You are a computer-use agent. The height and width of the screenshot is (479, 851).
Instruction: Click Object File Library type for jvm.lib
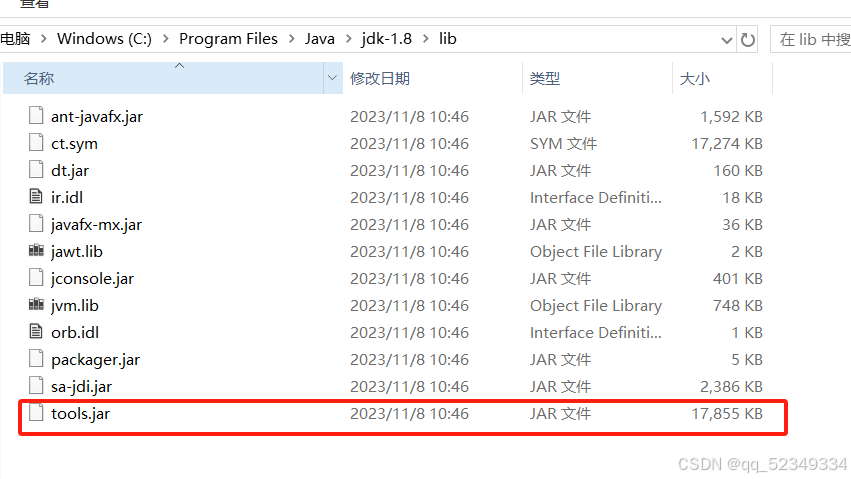(x=596, y=306)
